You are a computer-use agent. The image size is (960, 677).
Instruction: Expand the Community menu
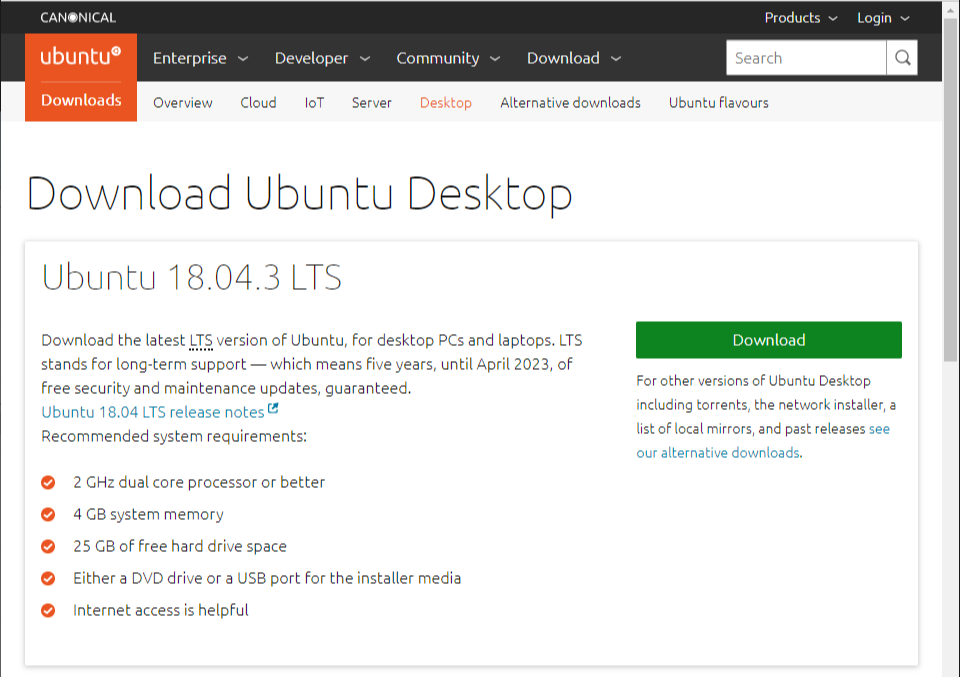[448, 58]
